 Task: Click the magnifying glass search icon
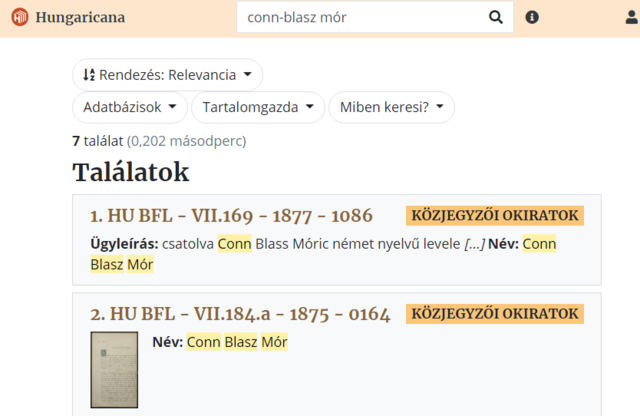pyautogui.click(x=496, y=17)
